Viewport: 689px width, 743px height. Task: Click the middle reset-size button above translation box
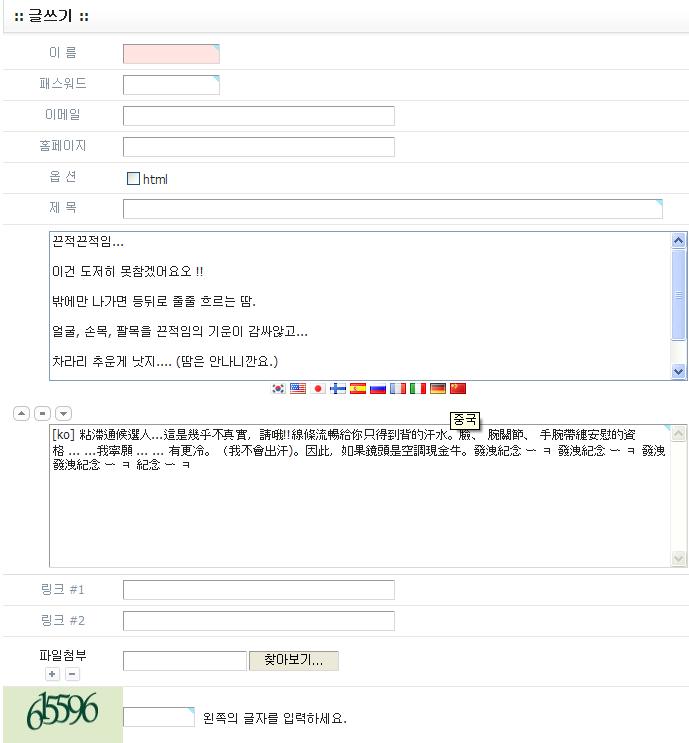[x=42, y=414]
